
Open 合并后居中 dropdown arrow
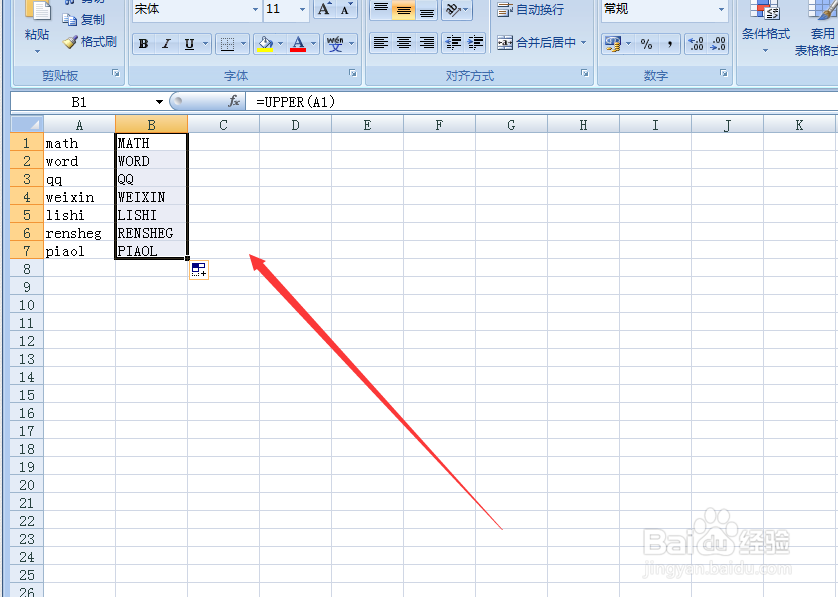584,43
